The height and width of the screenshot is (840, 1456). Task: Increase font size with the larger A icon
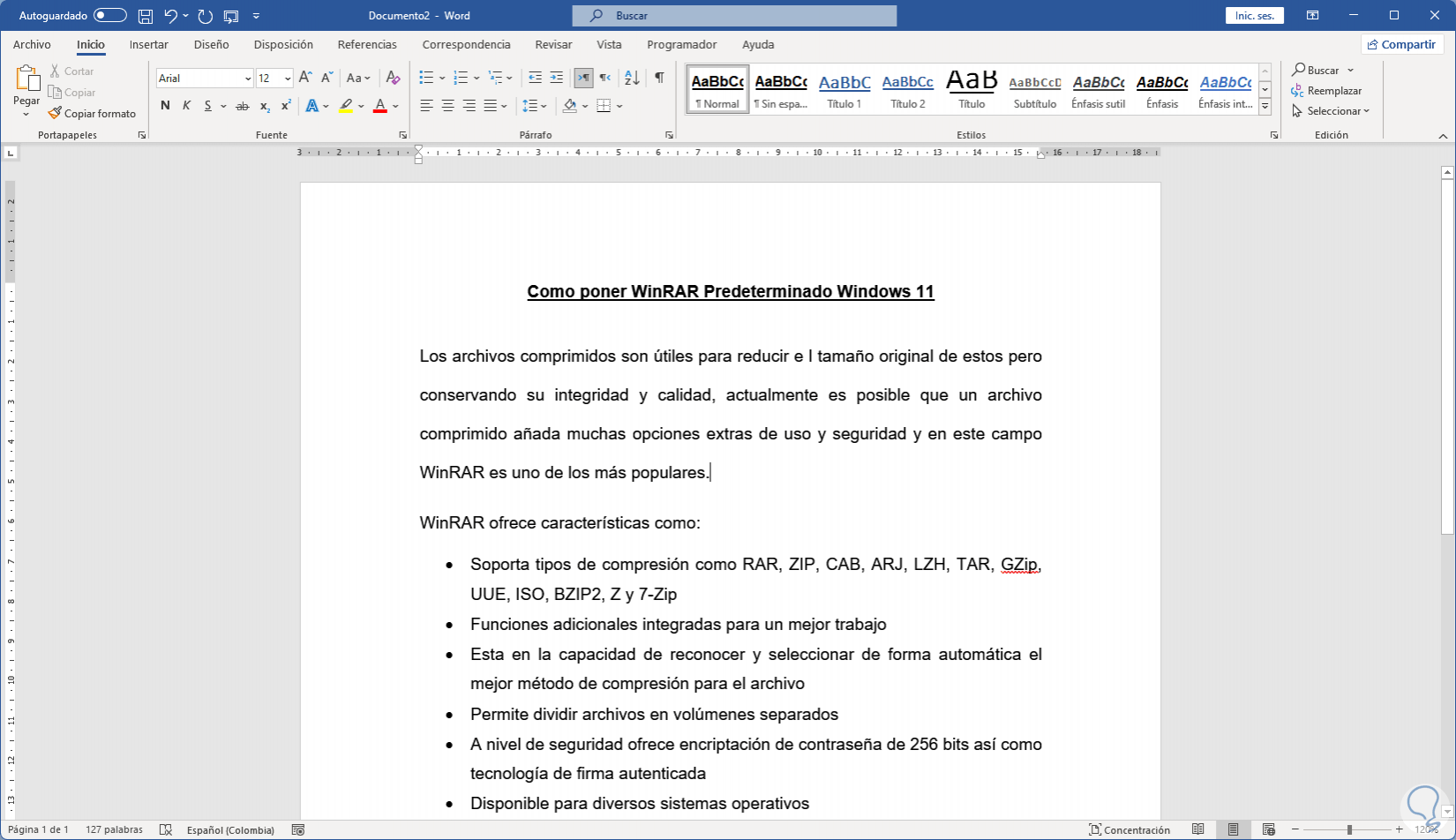click(x=305, y=78)
